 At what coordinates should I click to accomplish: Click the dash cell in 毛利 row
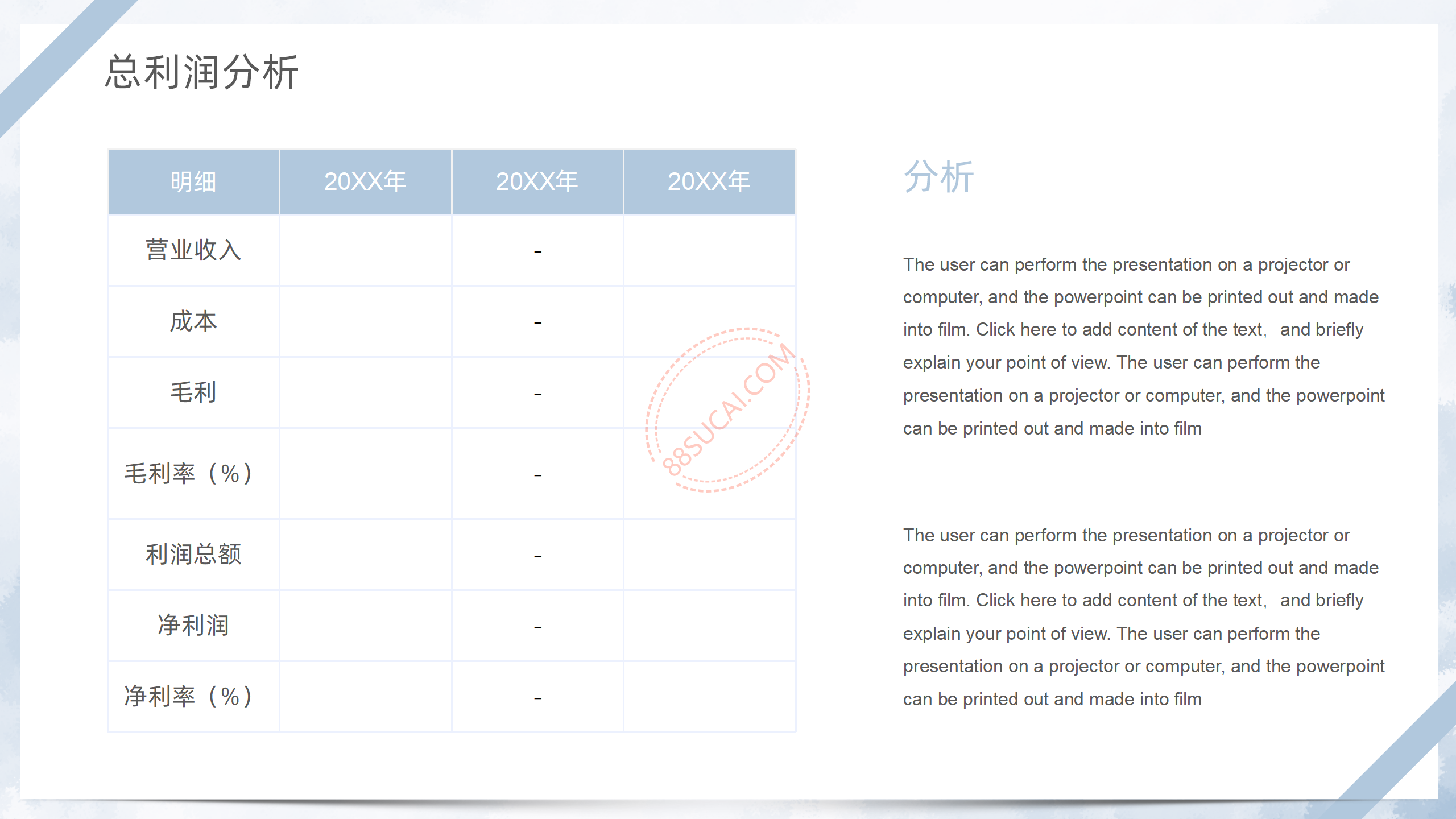537,392
